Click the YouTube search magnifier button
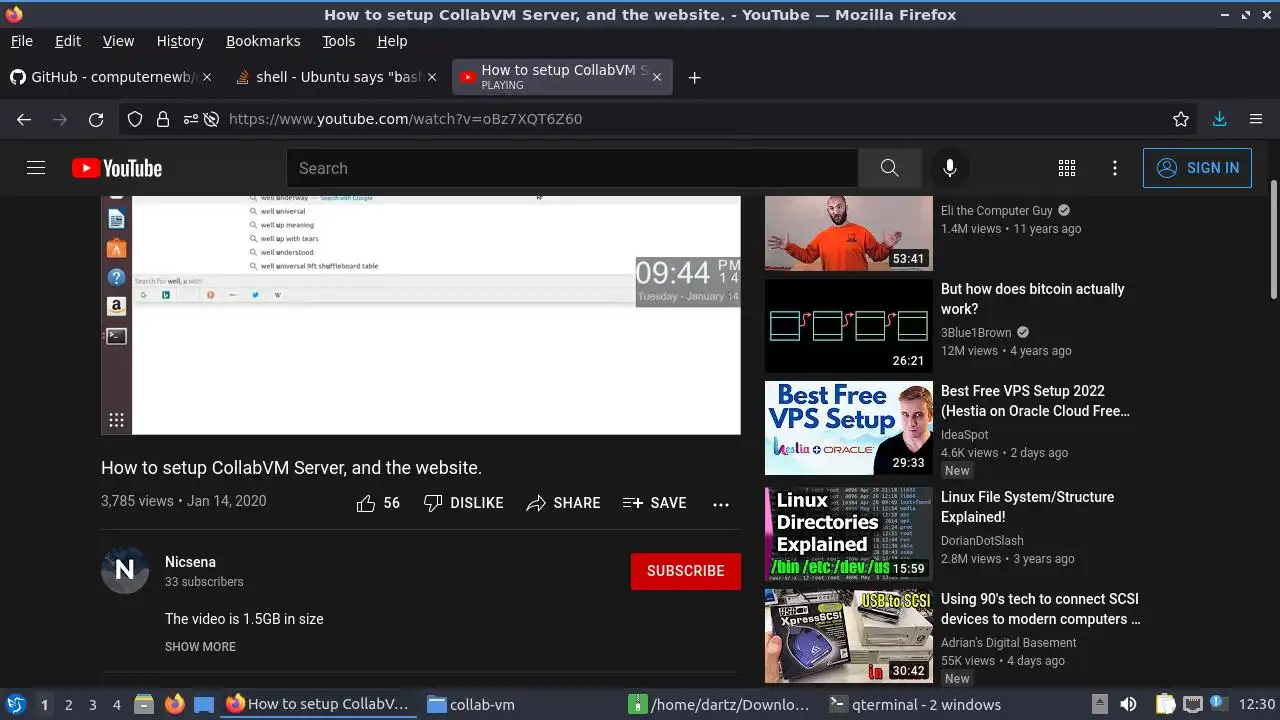Screen dimensions: 1280x720 coord(889,168)
